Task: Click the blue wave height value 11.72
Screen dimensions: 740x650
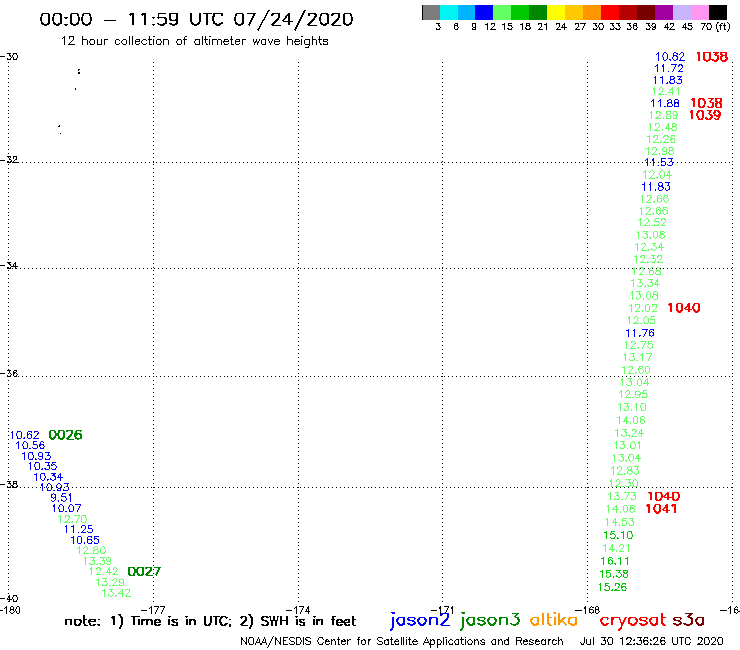Action: pyautogui.click(x=668, y=68)
